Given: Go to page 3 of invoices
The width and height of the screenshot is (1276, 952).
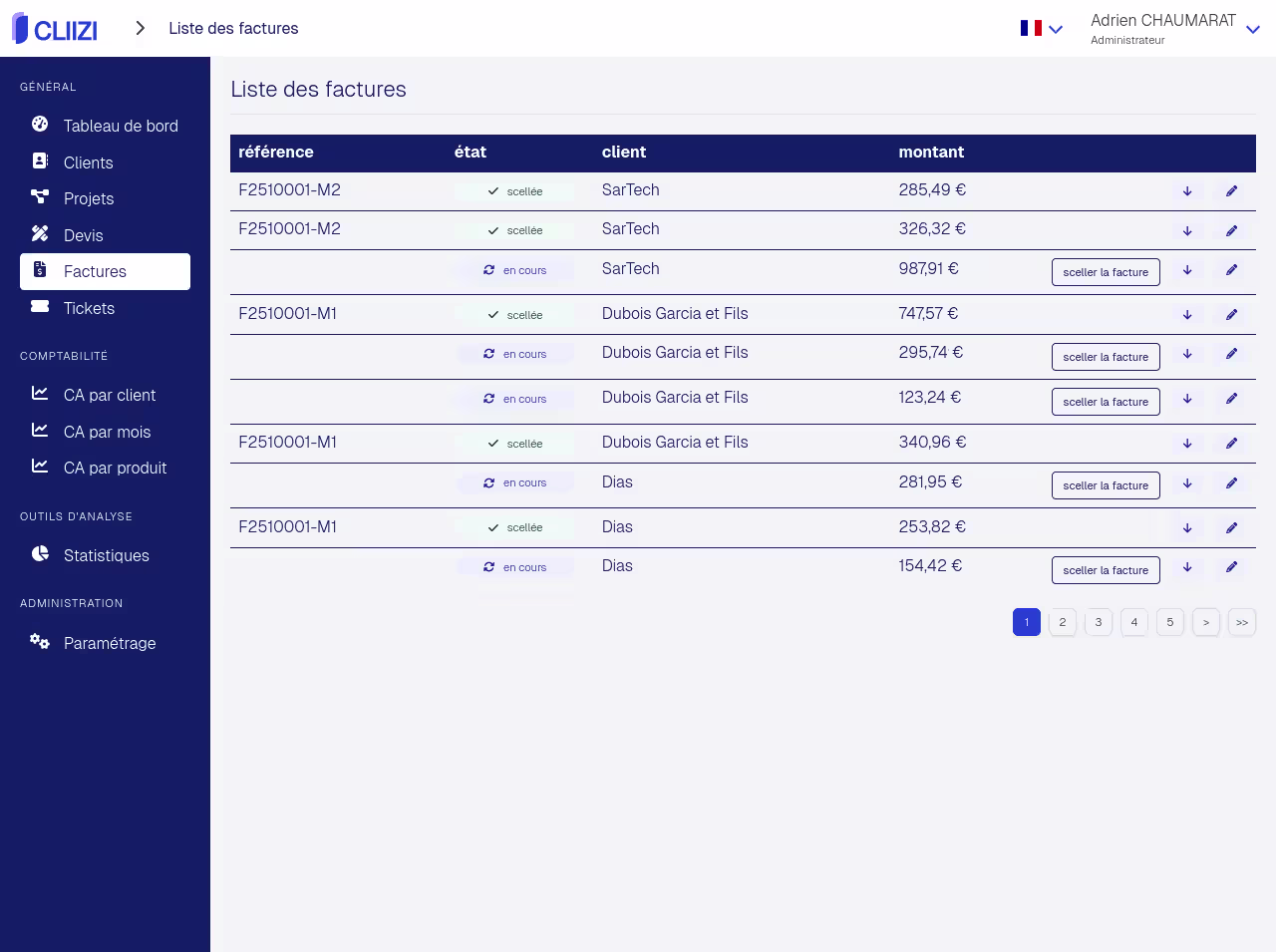Looking at the screenshot, I should pyautogui.click(x=1098, y=622).
